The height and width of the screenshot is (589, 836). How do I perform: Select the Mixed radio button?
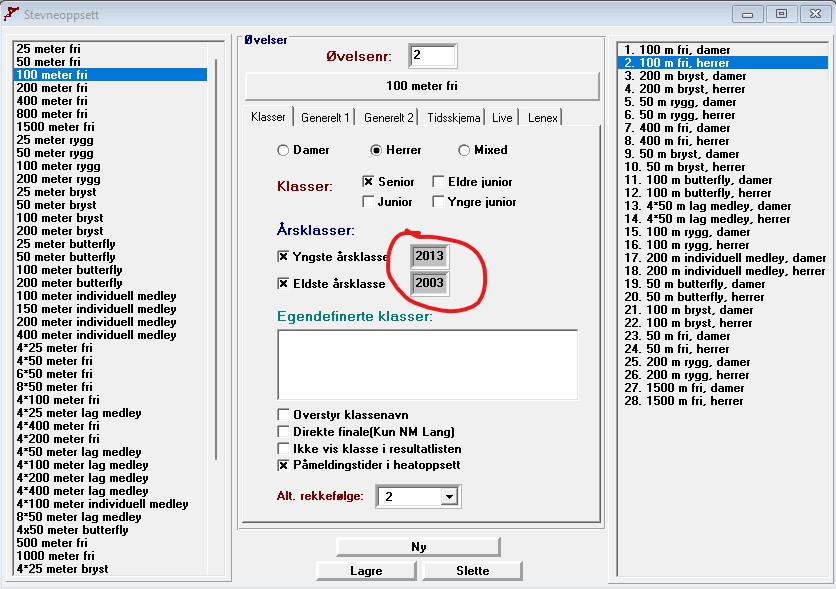pos(464,150)
